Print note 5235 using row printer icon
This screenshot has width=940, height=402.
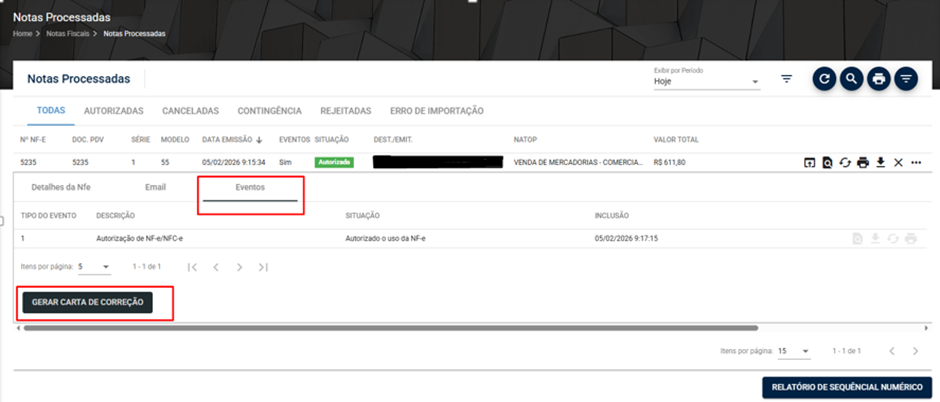click(x=863, y=162)
